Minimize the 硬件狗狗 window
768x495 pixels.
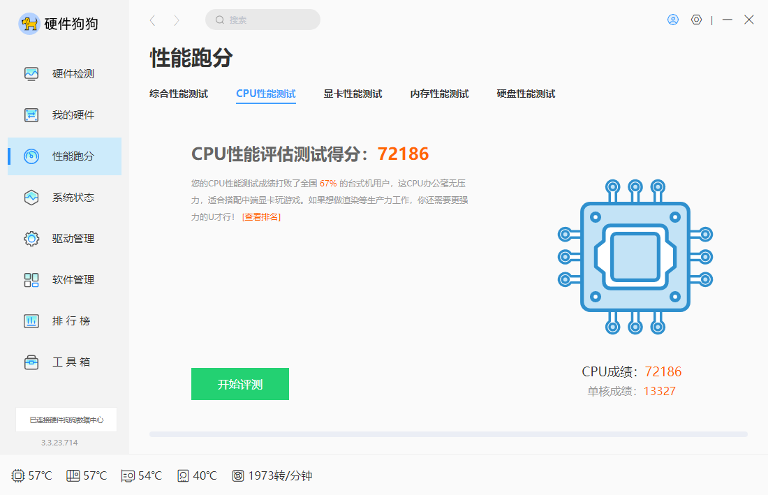tap(727, 20)
